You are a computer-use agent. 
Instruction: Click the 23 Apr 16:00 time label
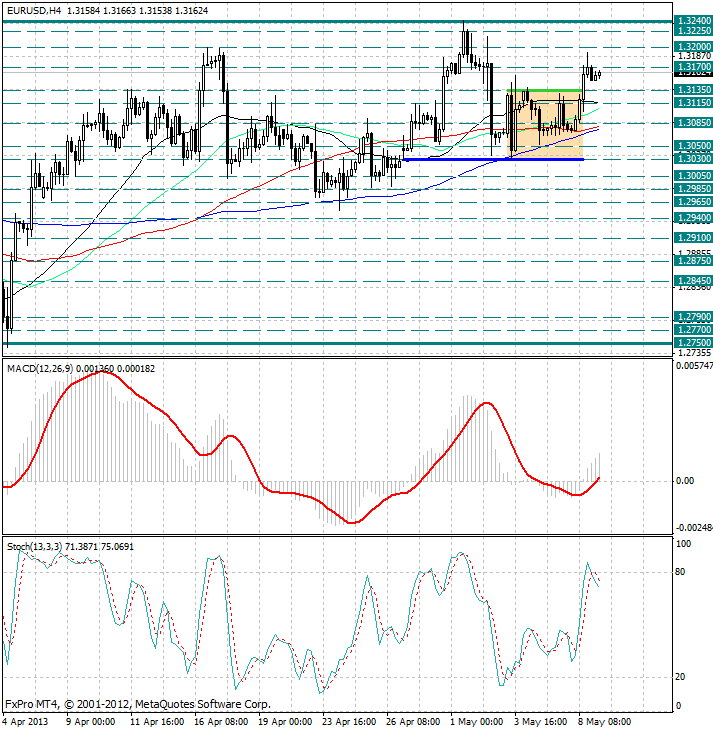click(x=347, y=719)
